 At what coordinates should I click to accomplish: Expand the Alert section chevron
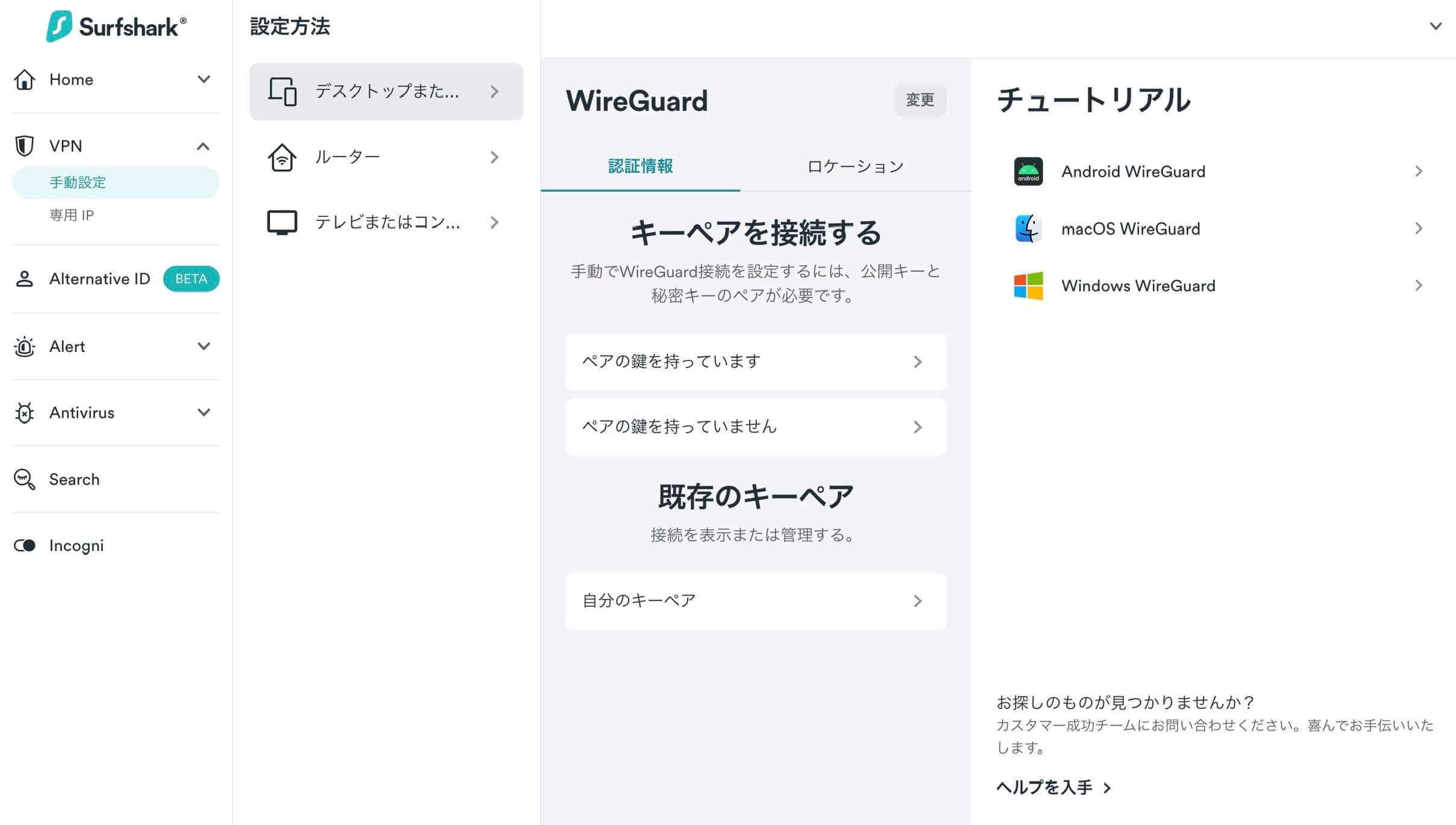204,347
